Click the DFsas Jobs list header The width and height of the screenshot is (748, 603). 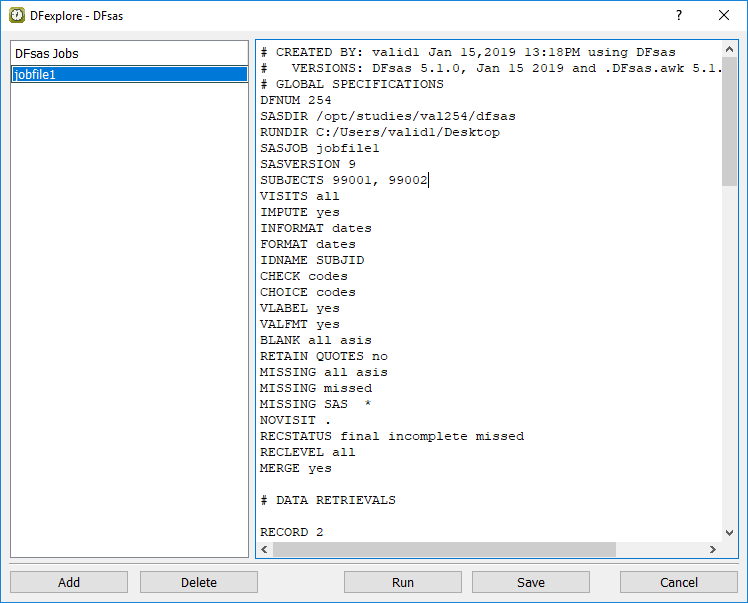click(129, 53)
